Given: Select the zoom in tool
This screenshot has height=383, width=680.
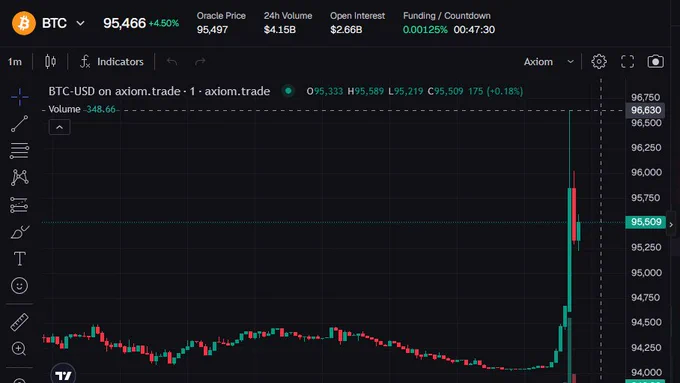Looking at the screenshot, I should (x=19, y=349).
